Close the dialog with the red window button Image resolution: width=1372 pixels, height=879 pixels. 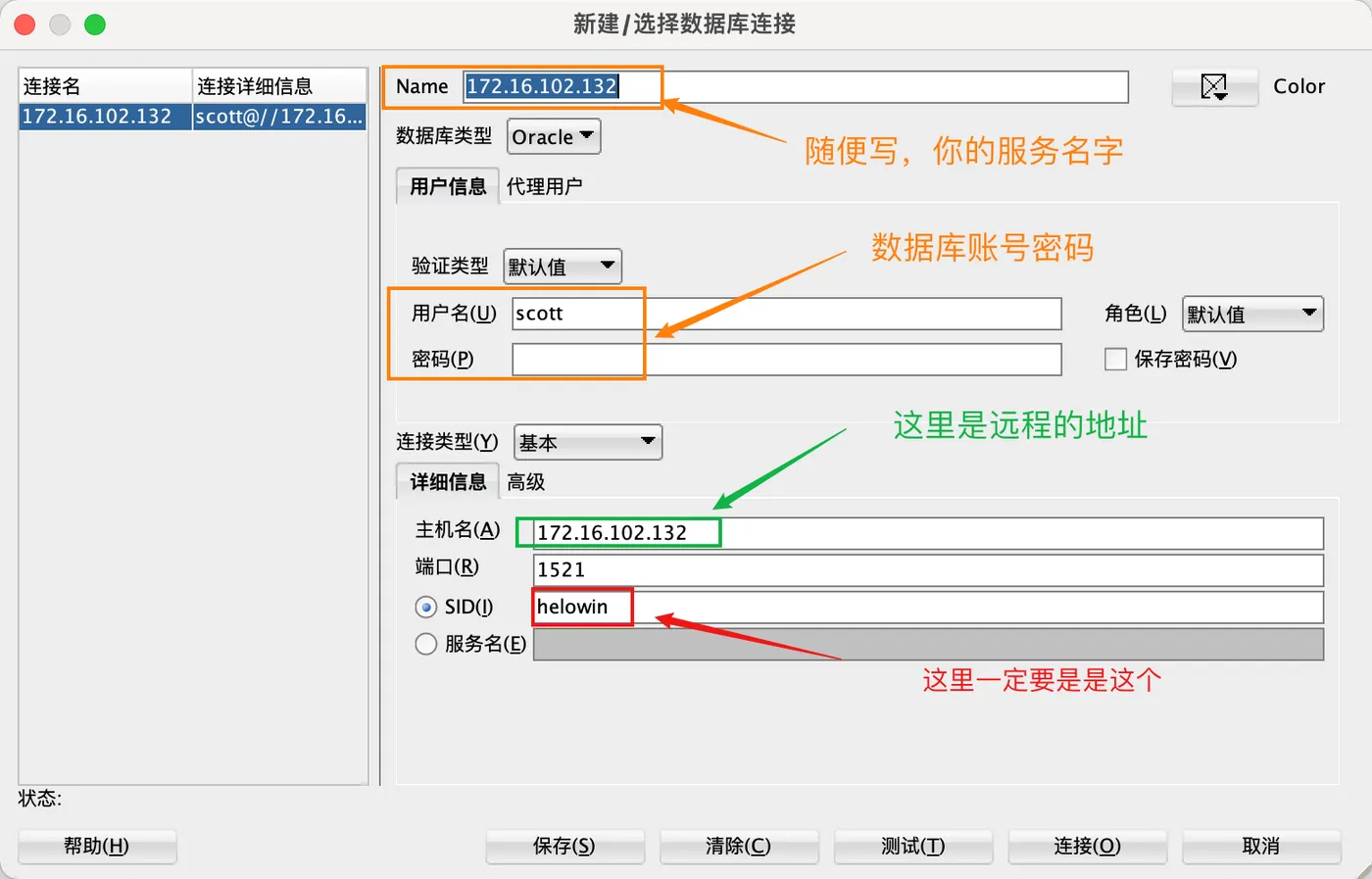coord(25,24)
